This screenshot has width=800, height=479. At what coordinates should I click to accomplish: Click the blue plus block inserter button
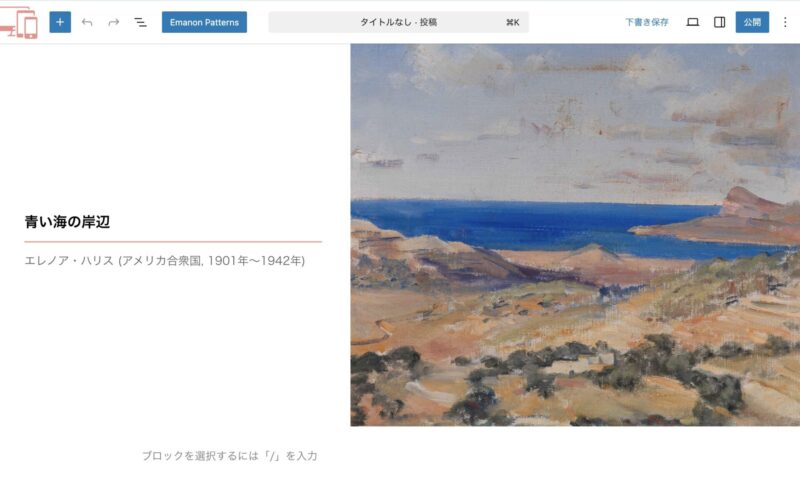point(60,22)
